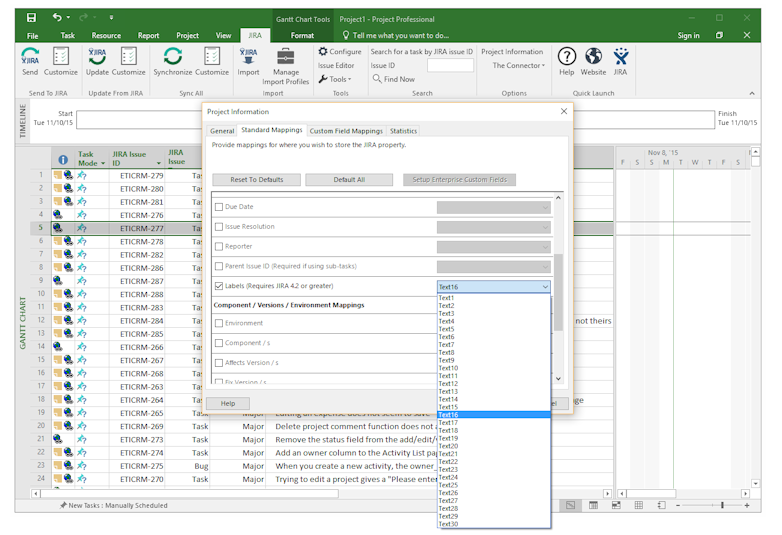Switch to the Resource ribbon tab
Viewport: 782px width, 535px height.
106,35
